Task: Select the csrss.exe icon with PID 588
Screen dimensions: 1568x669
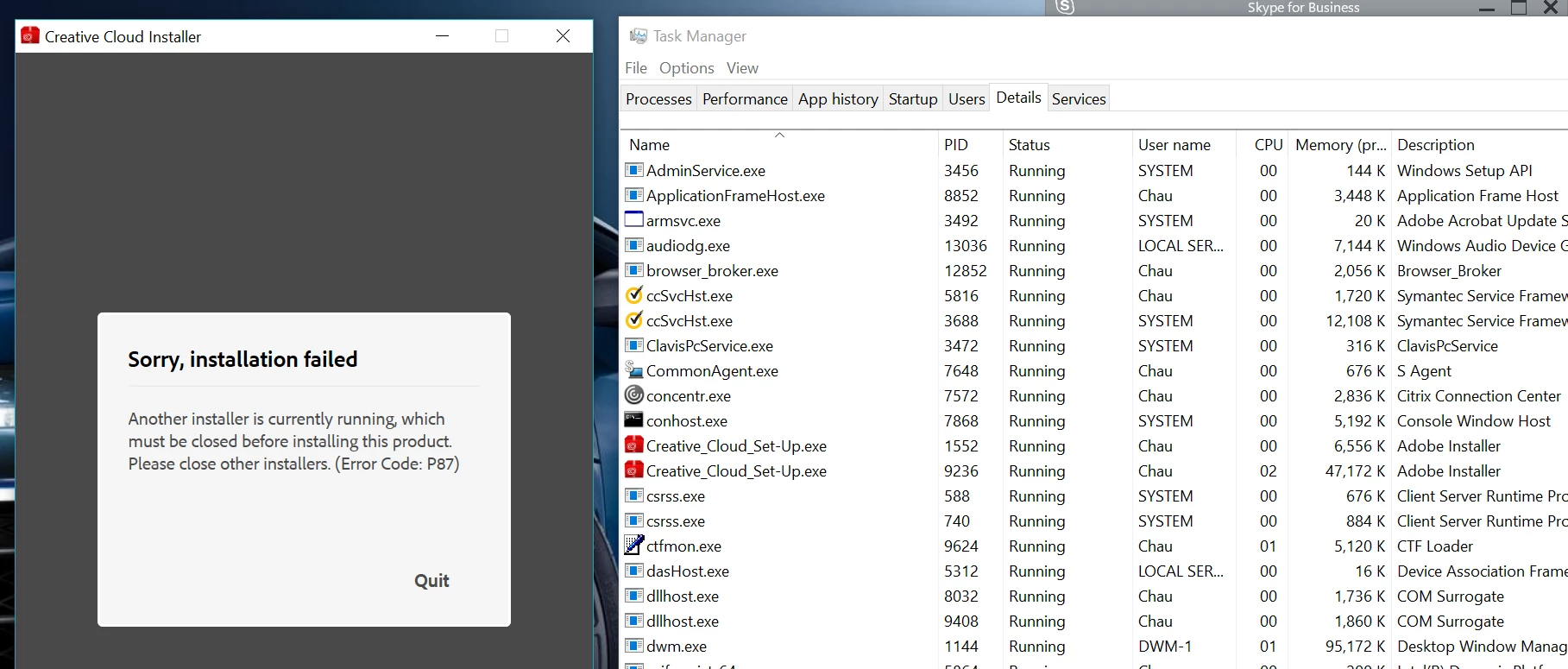Action: 634,495
